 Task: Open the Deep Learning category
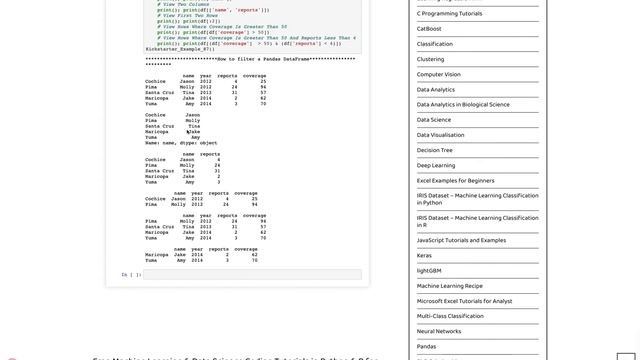coord(436,165)
